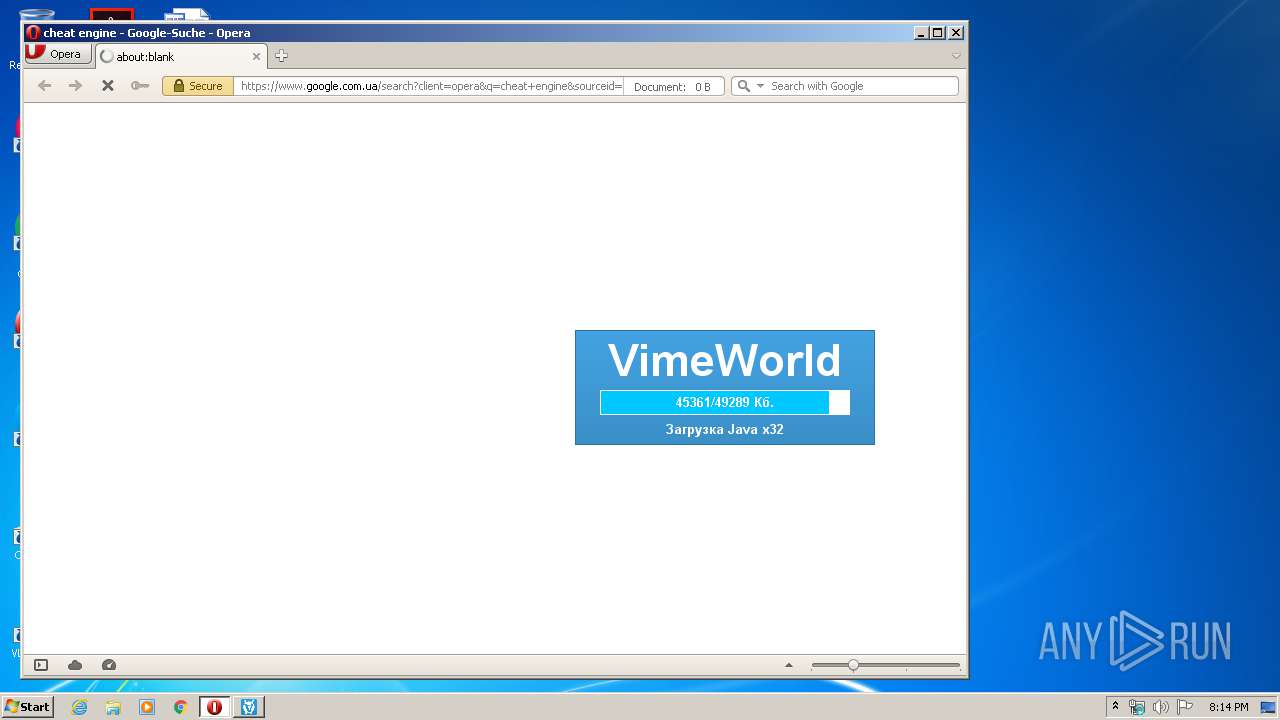This screenshot has width=1280, height=720.
Task: Go forward to next page
Action: point(75,86)
